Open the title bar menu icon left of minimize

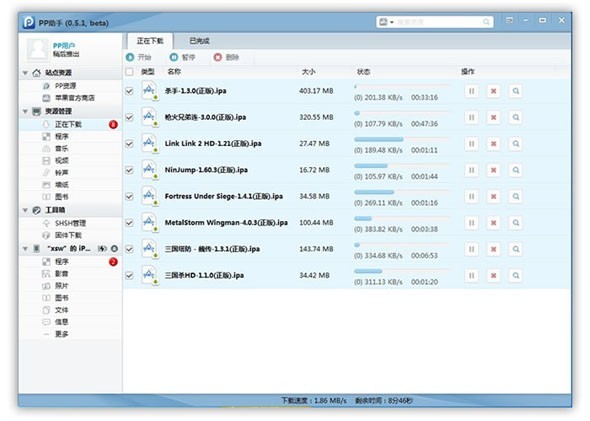(509, 20)
